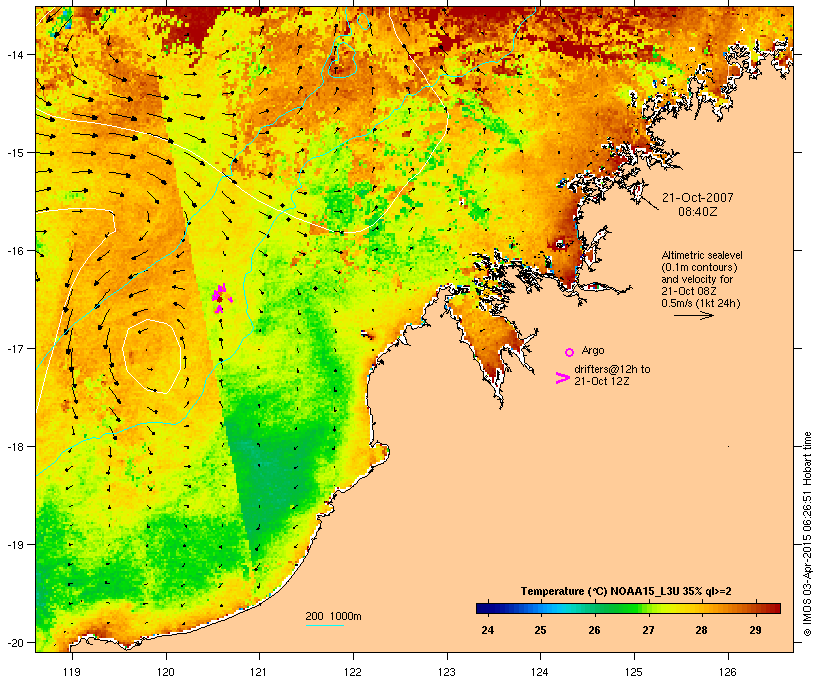Image resolution: width=820 pixels, height=680 pixels.
Task: Click the '(0.1m contours)' text
Action: (699, 267)
